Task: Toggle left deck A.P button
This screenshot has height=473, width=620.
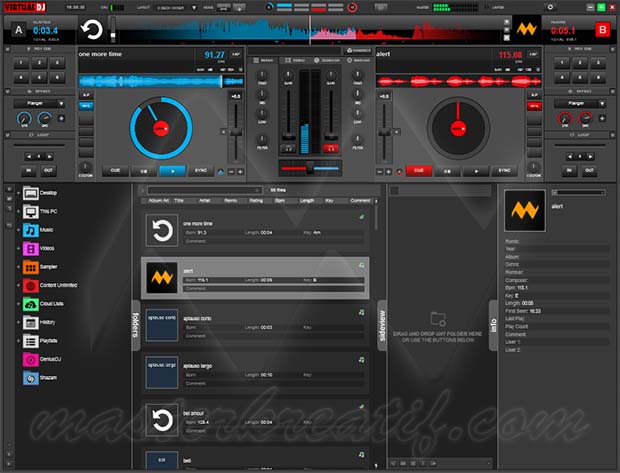Action: pyautogui.click(x=86, y=95)
